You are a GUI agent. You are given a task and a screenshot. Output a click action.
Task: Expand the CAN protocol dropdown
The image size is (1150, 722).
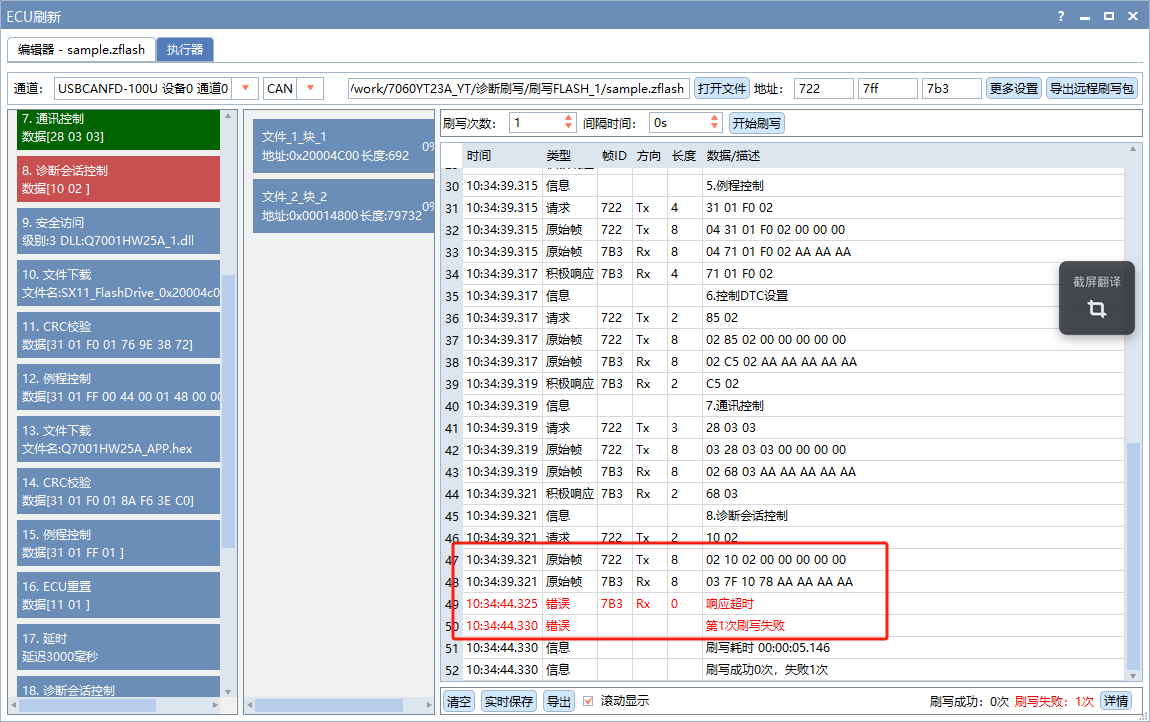coord(310,88)
